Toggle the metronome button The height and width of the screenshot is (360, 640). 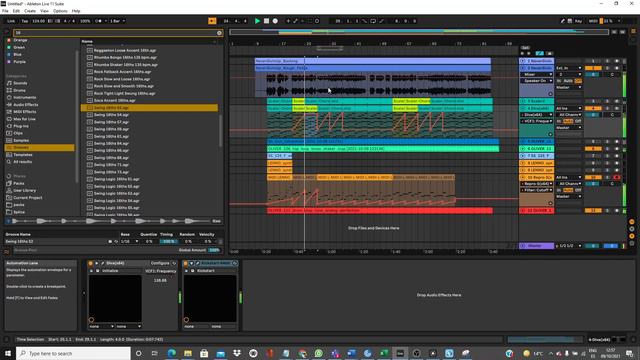coord(98,21)
